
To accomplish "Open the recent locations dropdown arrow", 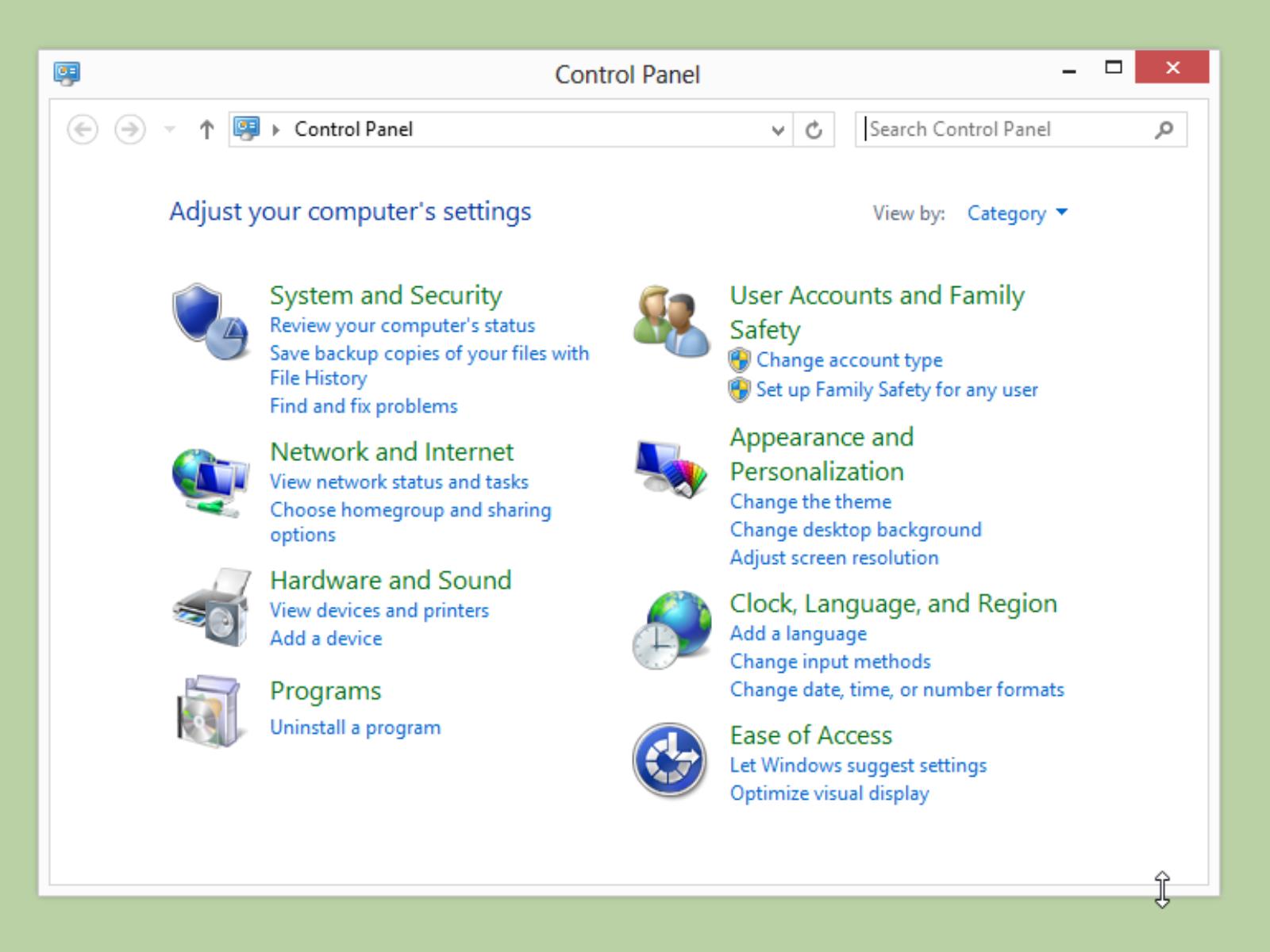I will click(x=169, y=129).
